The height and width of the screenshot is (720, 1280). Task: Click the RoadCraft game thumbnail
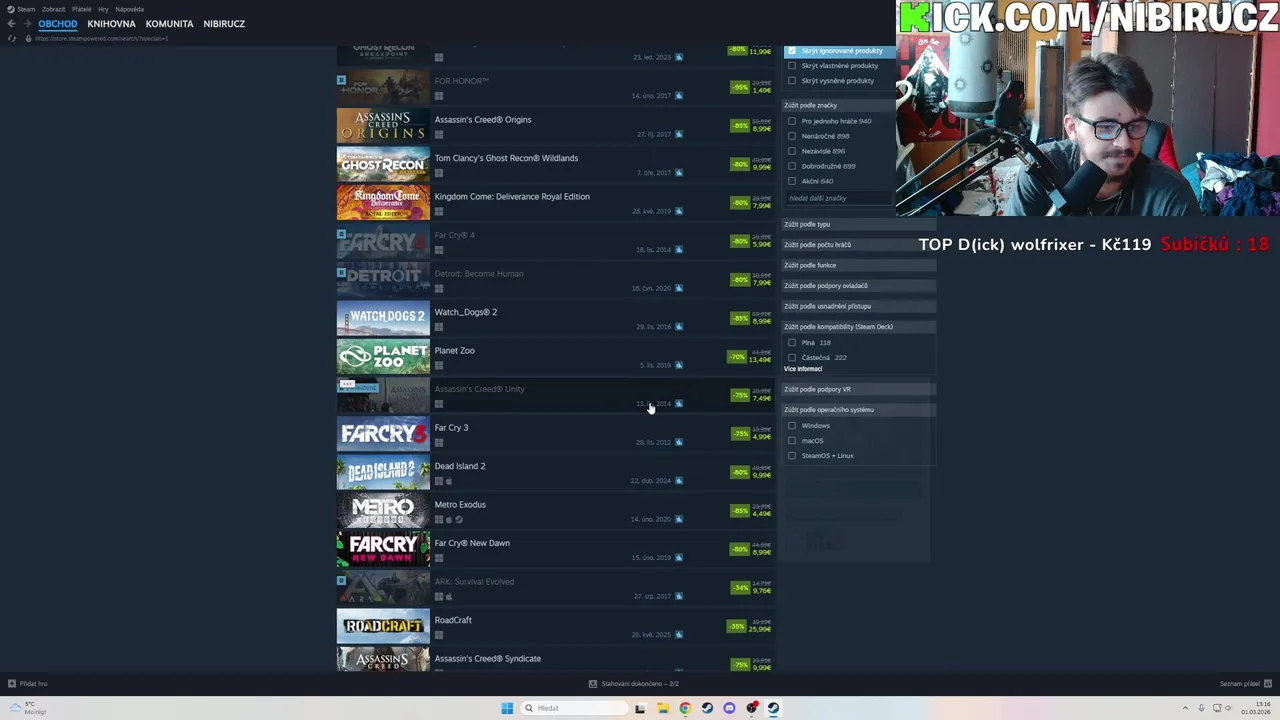[x=383, y=626]
